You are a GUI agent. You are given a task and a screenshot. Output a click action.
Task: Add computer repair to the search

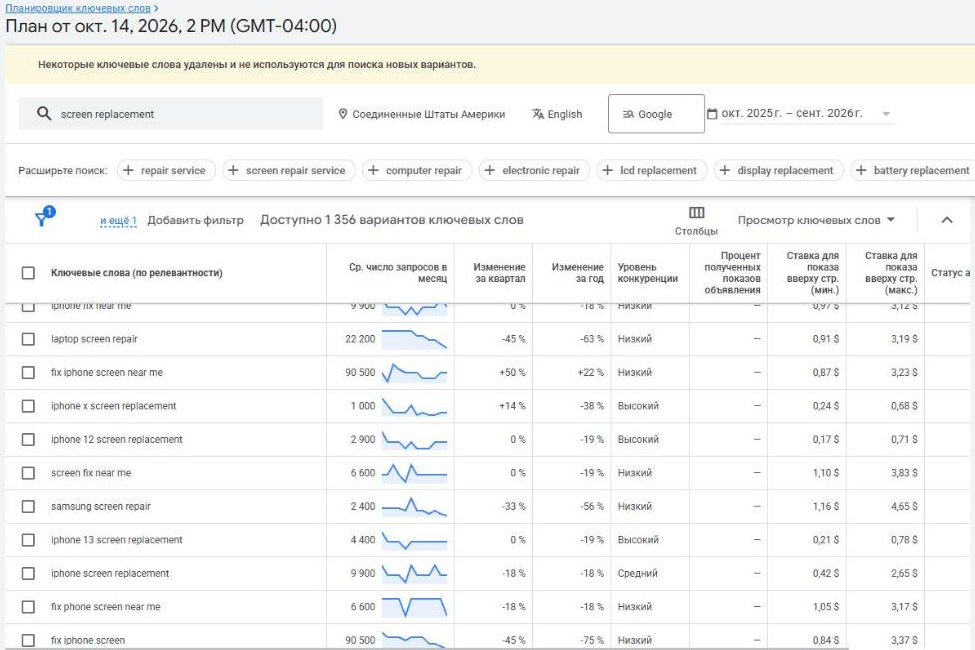417,170
